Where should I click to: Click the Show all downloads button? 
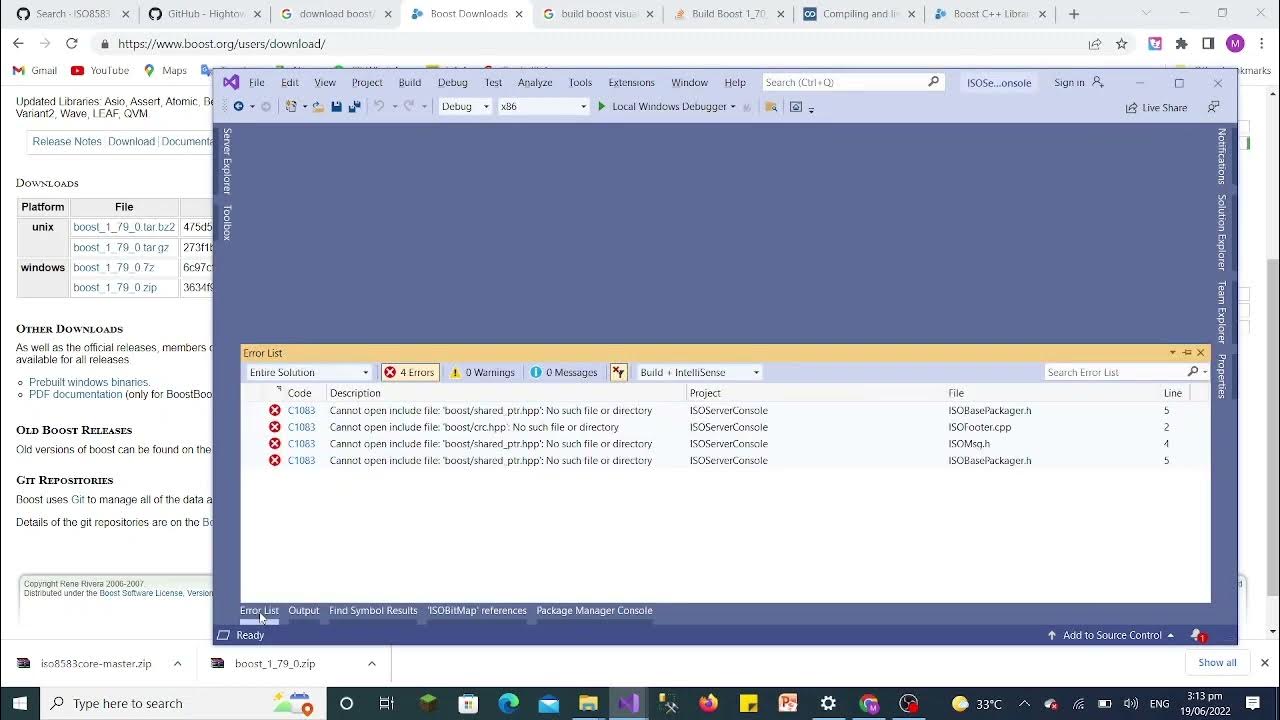pos(1217,663)
